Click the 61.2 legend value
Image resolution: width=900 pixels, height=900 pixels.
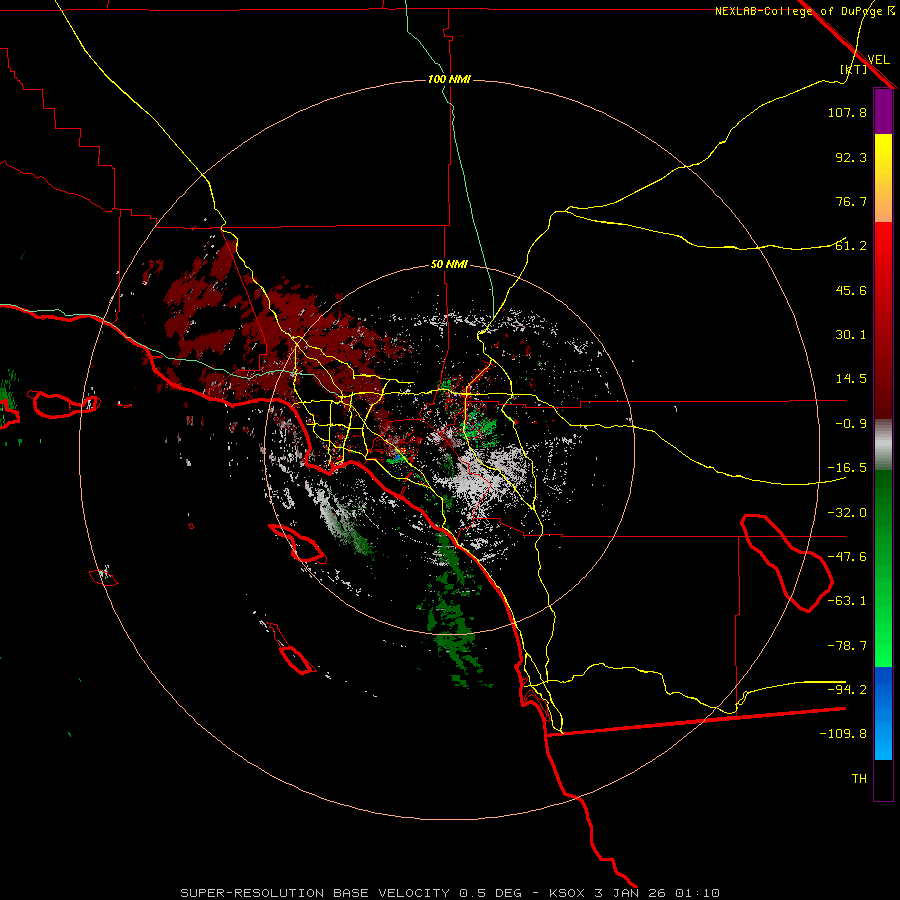(x=851, y=246)
